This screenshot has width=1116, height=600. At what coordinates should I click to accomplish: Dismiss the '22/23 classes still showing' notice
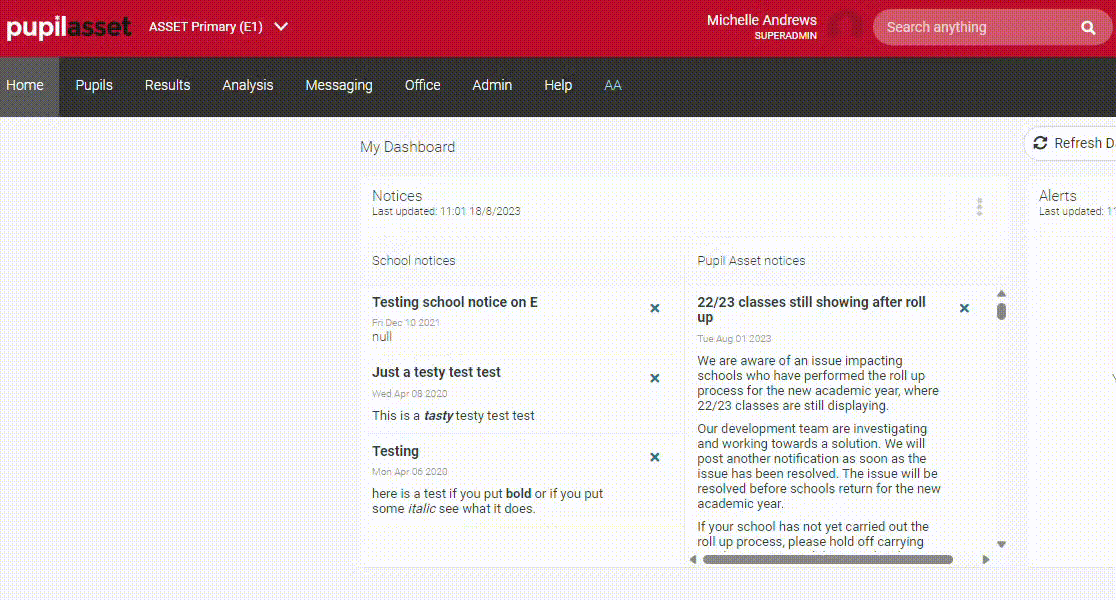pyautogui.click(x=964, y=308)
